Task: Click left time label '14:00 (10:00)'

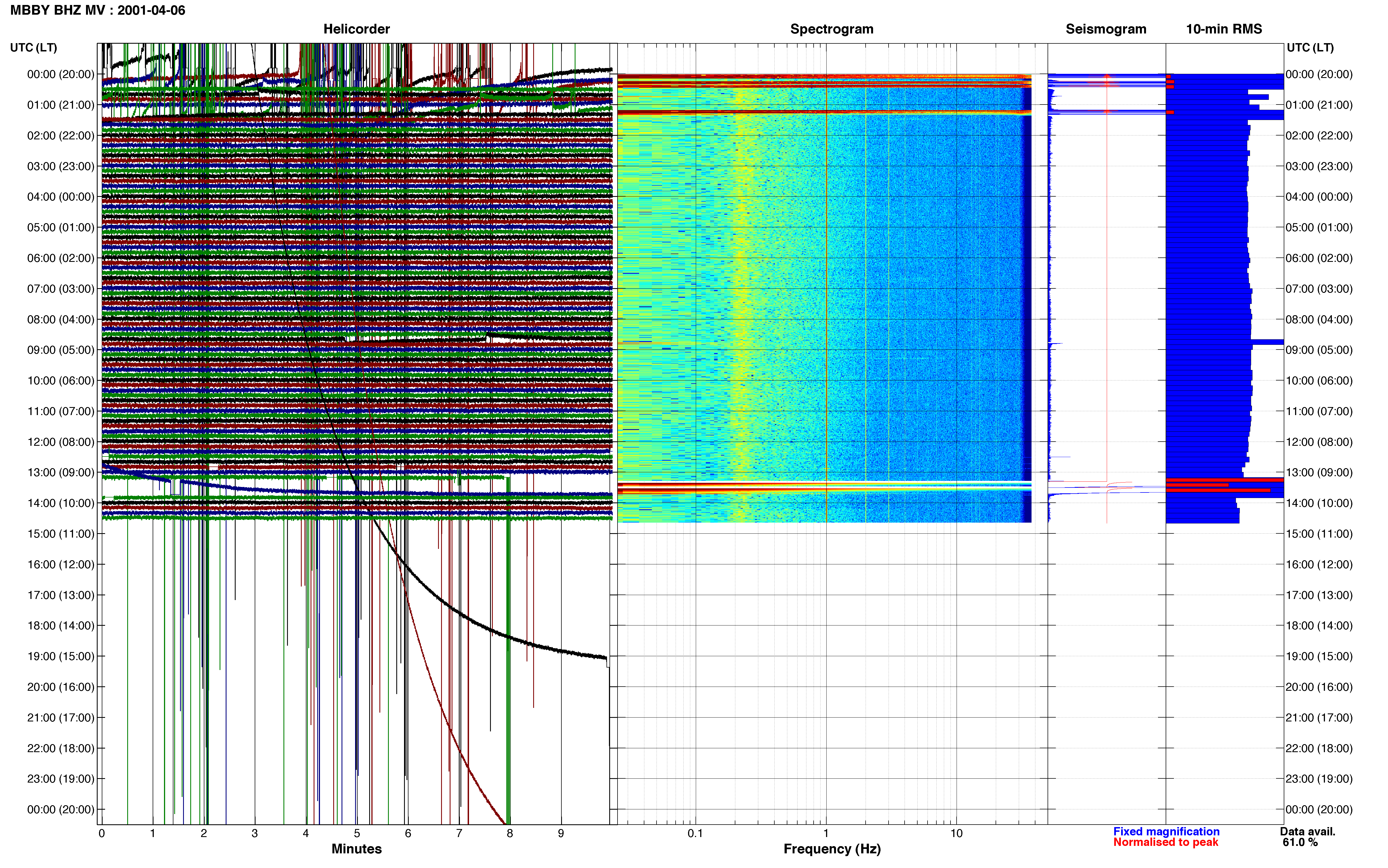Action: click(x=61, y=504)
